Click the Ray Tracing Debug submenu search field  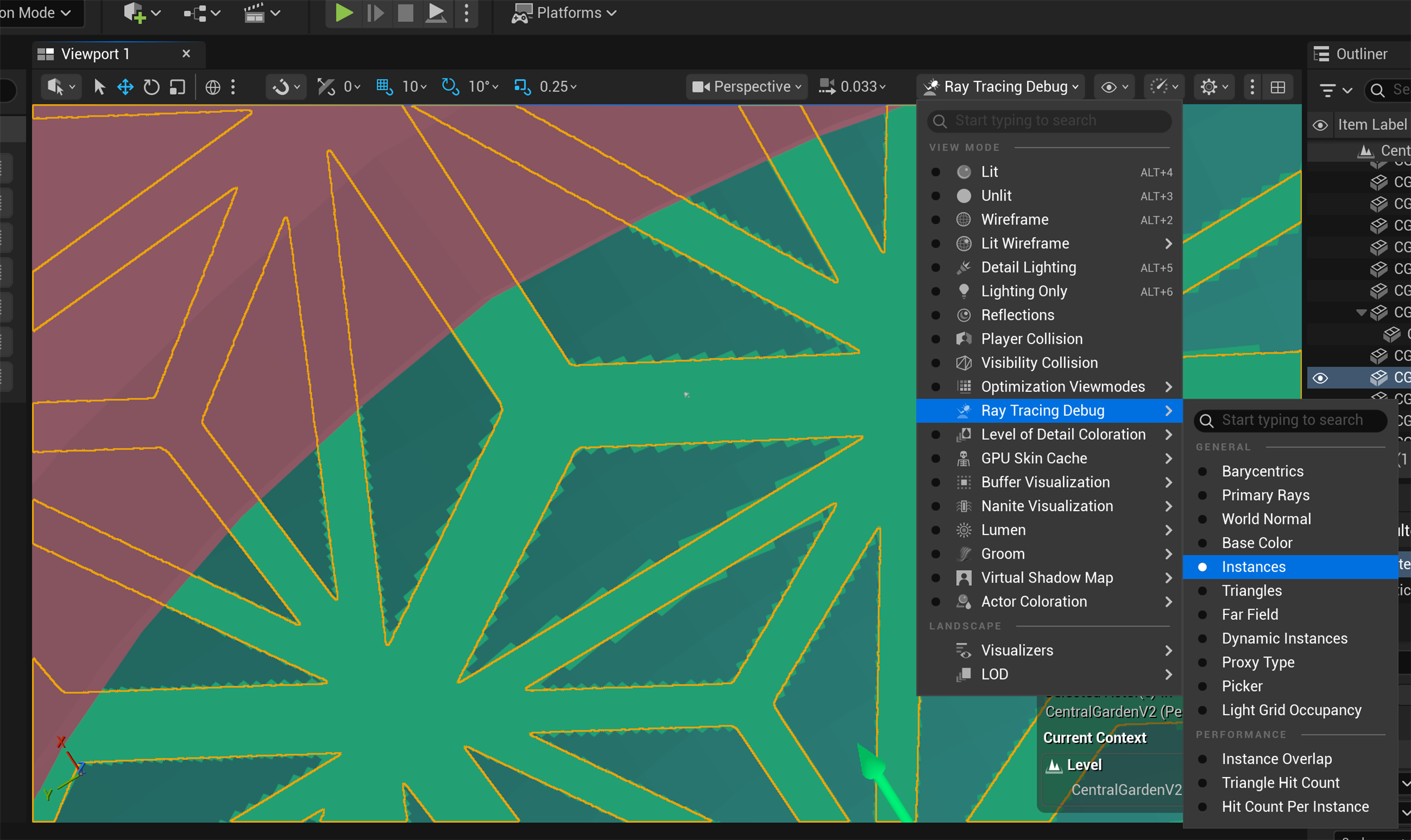click(1291, 420)
